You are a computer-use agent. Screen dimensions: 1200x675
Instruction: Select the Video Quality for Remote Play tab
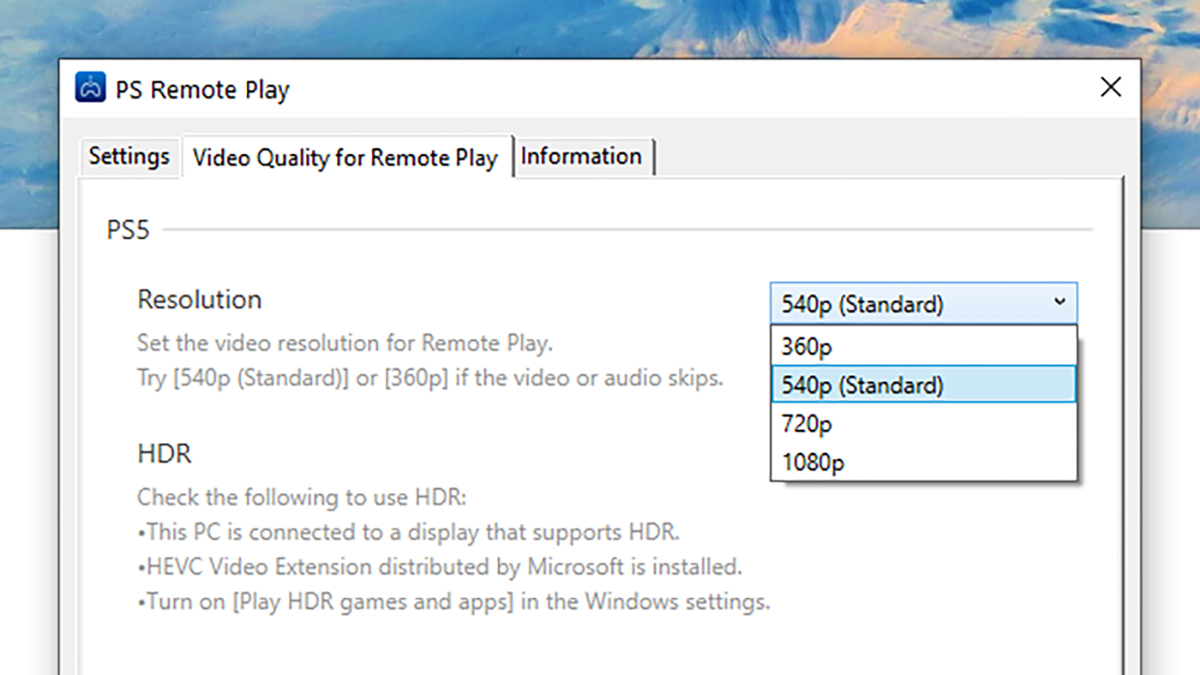click(345, 157)
